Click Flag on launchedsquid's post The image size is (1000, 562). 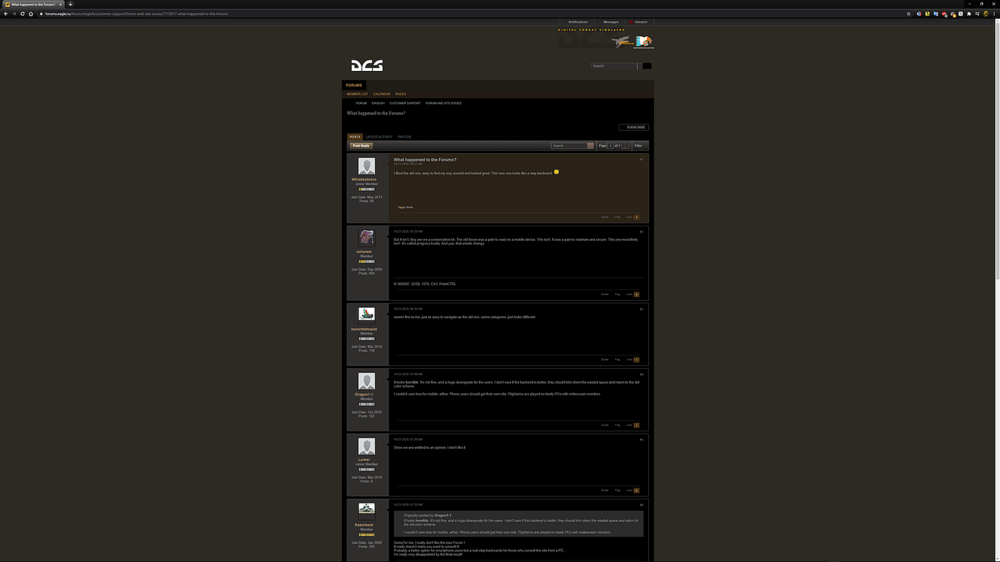point(617,360)
